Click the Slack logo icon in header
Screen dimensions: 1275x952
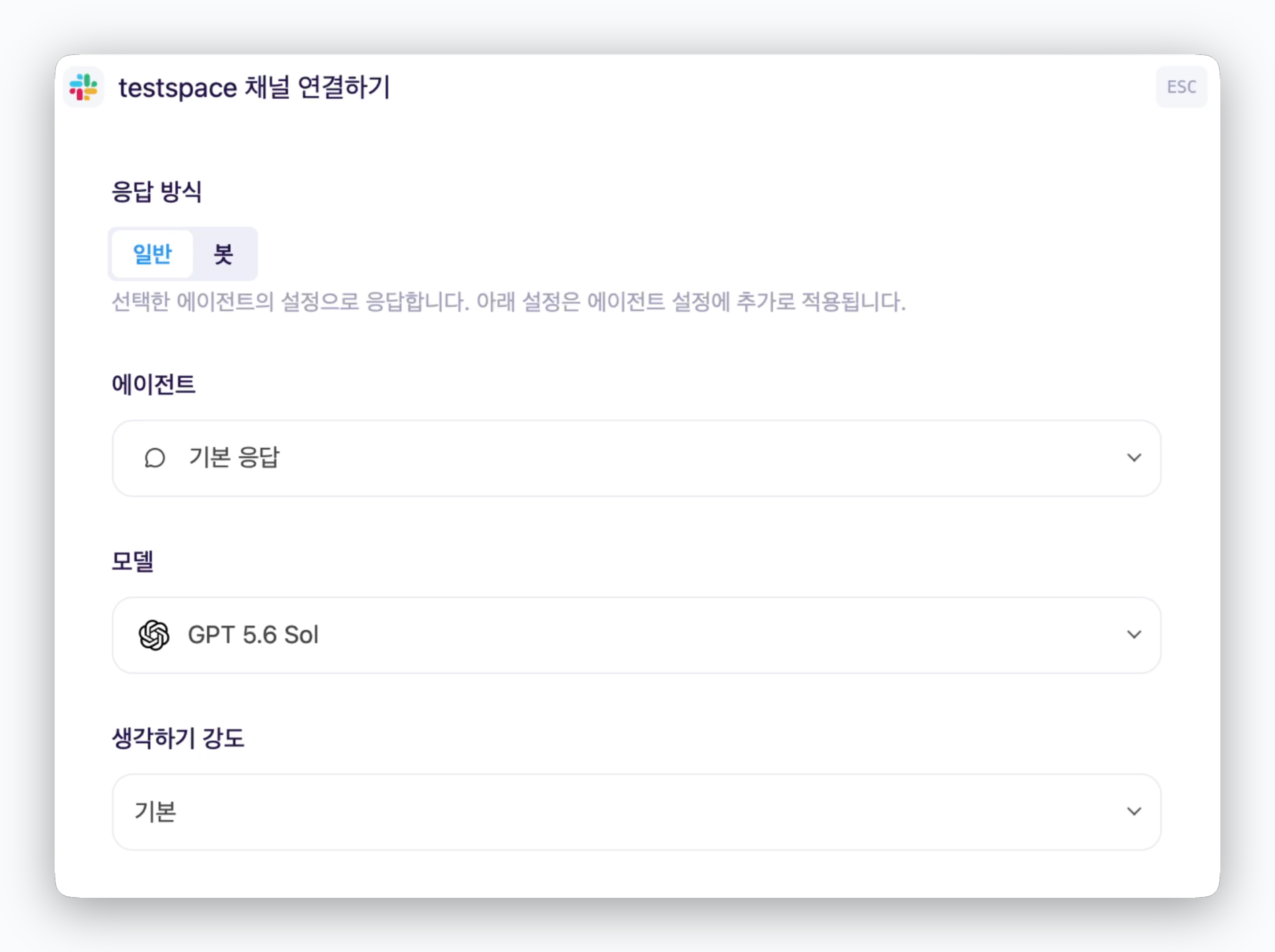[x=84, y=87]
